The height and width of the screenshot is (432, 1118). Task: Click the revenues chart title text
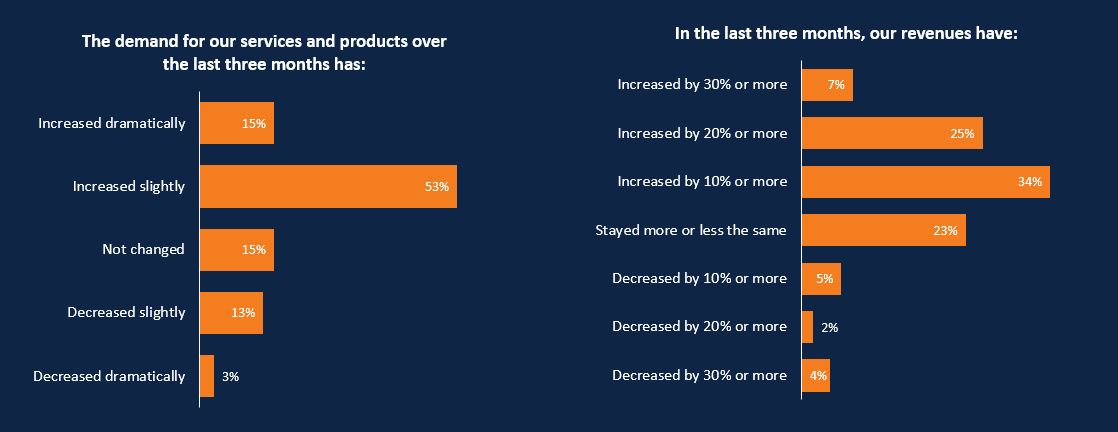(x=846, y=34)
